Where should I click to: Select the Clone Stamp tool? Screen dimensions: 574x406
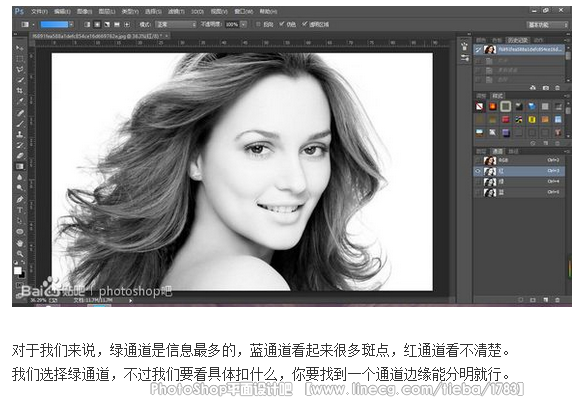coord(19,134)
